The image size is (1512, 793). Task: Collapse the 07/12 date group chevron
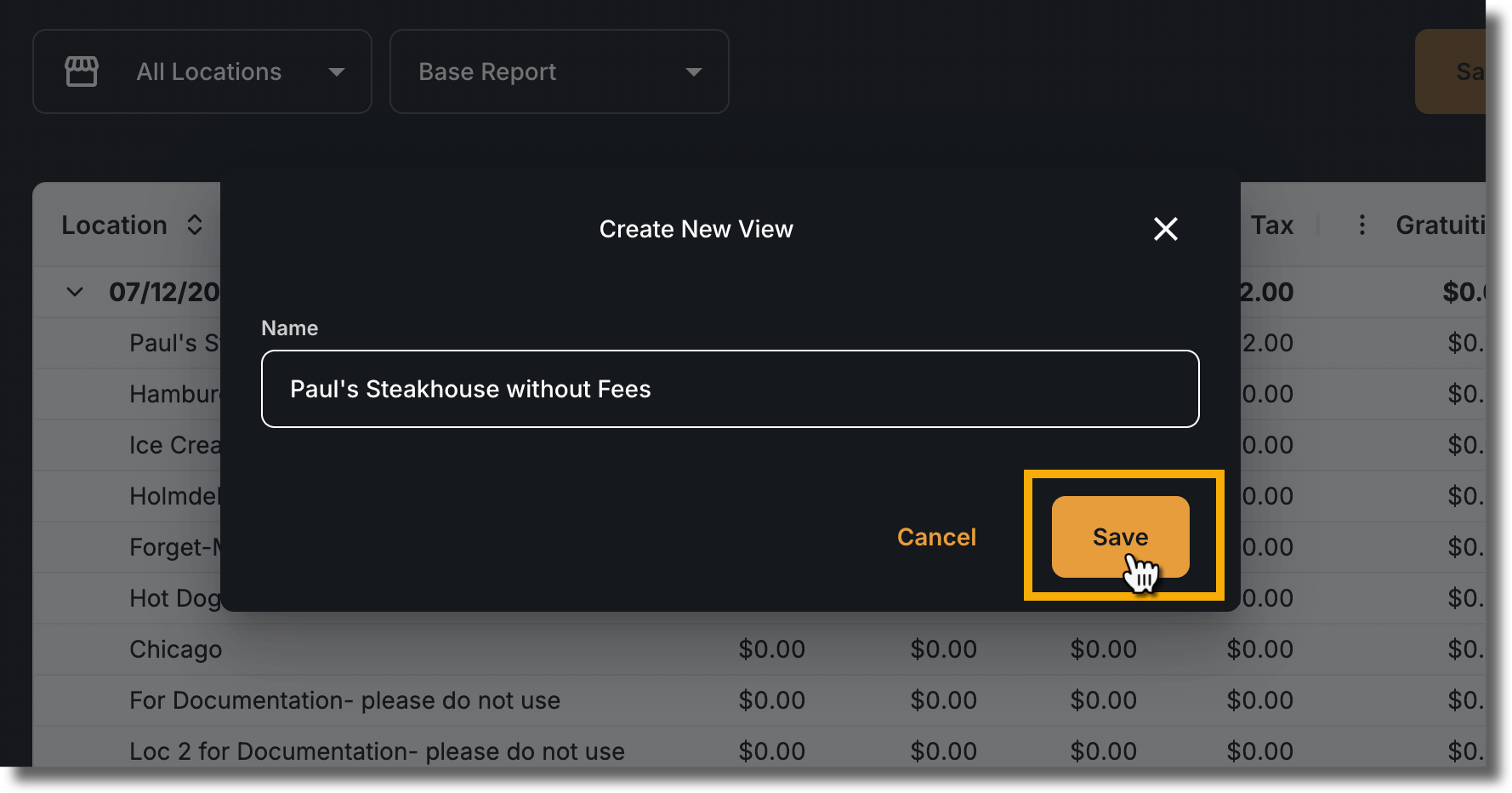pos(75,292)
